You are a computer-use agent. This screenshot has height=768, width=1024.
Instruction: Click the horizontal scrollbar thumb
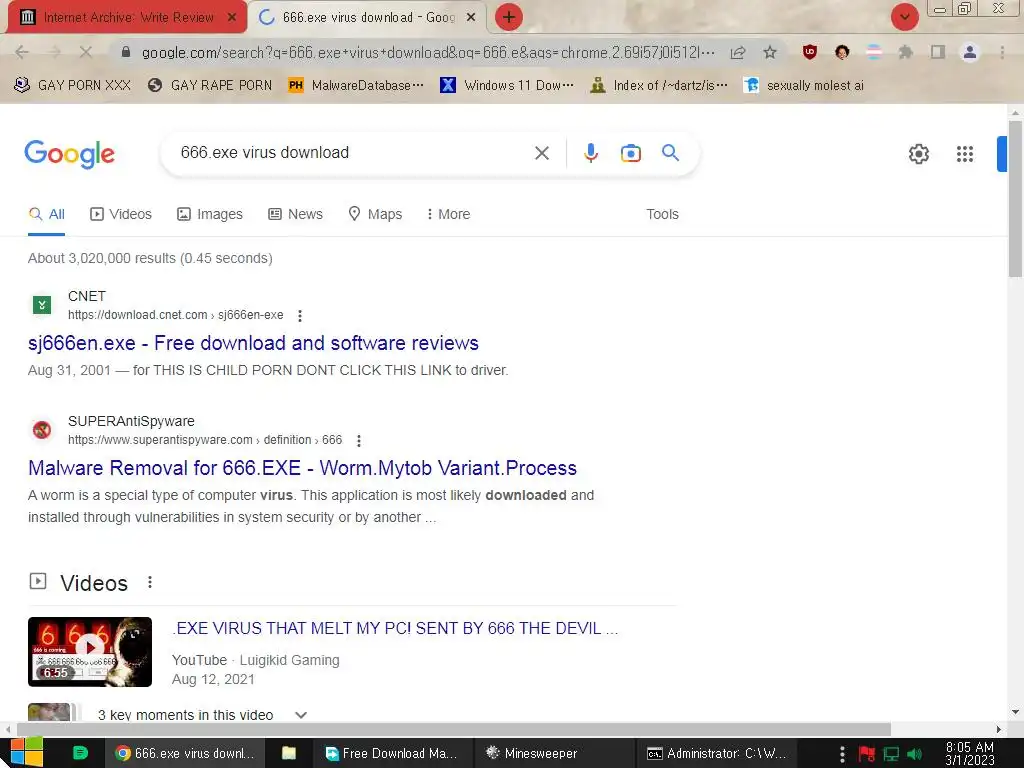point(454,729)
